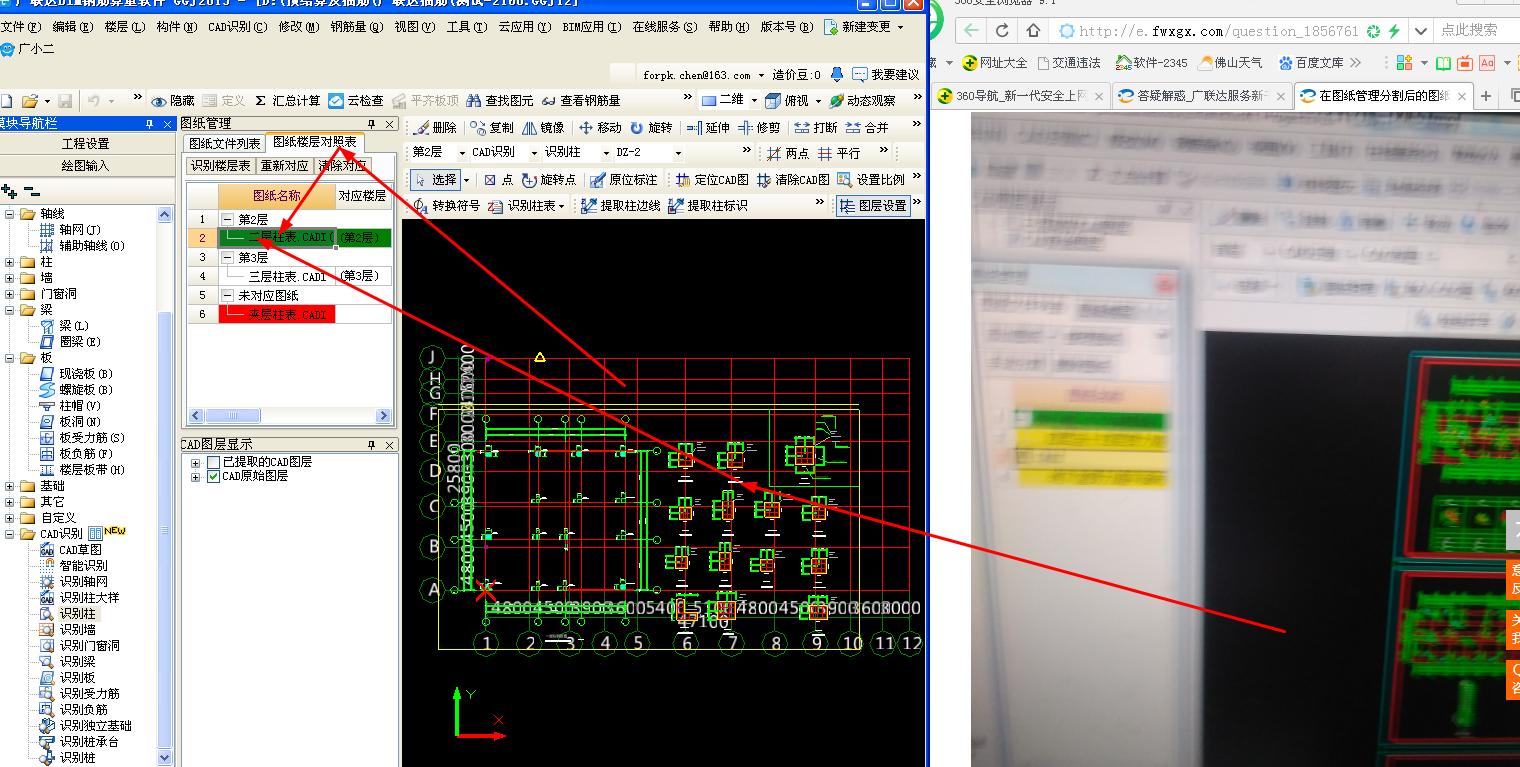Select 现浇板(B) in navigation tree
The height and width of the screenshot is (767, 1520).
tap(76, 374)
